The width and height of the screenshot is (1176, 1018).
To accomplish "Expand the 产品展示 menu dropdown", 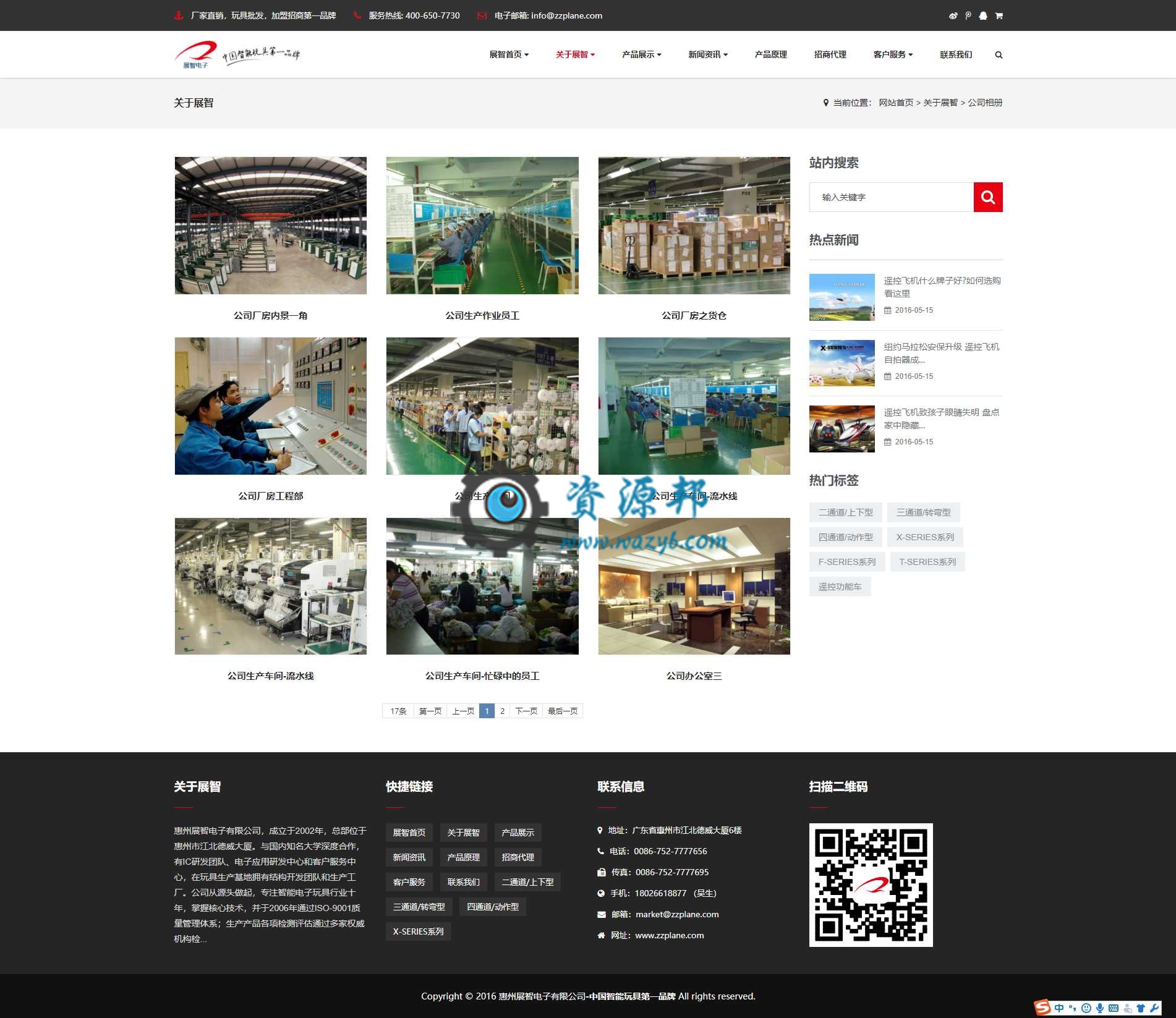I will tap(641, 54).
